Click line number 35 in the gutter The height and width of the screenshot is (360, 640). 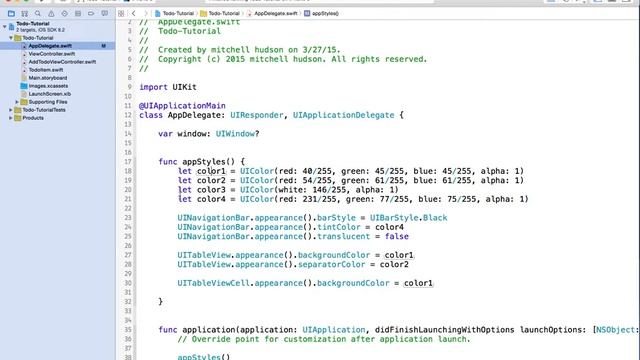tap(128, 330)
